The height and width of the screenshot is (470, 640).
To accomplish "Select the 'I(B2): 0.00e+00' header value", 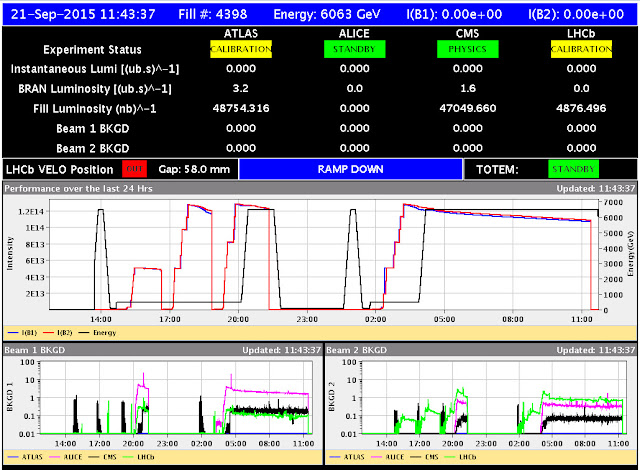I will click(x=576, y=14).
